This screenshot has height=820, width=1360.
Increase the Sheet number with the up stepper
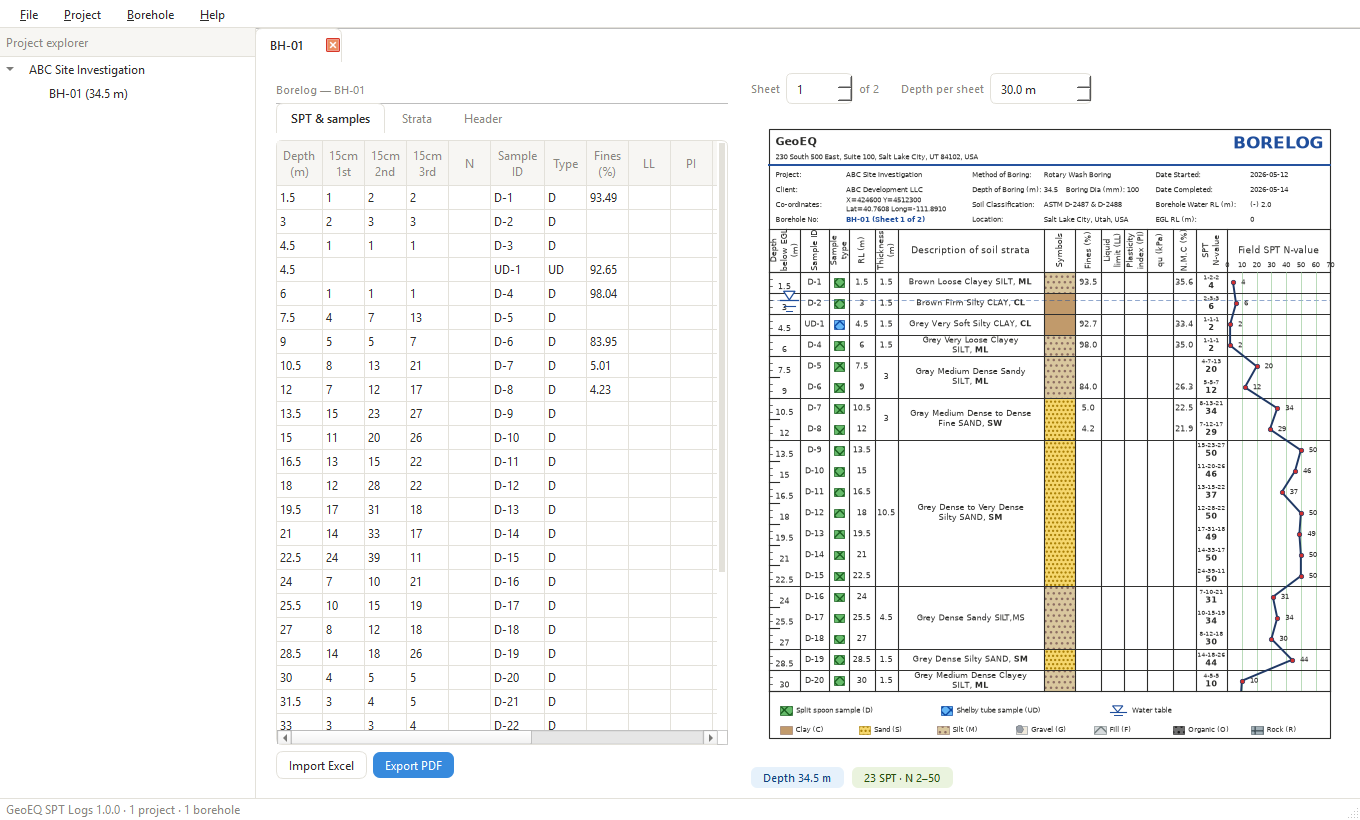[x=845, y=82]
